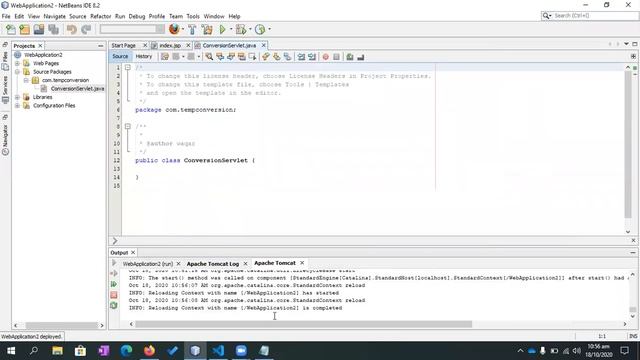Click the Previous Bookmark icon
The width and height of the screenshot is (640, 360).
click(266, 57)
